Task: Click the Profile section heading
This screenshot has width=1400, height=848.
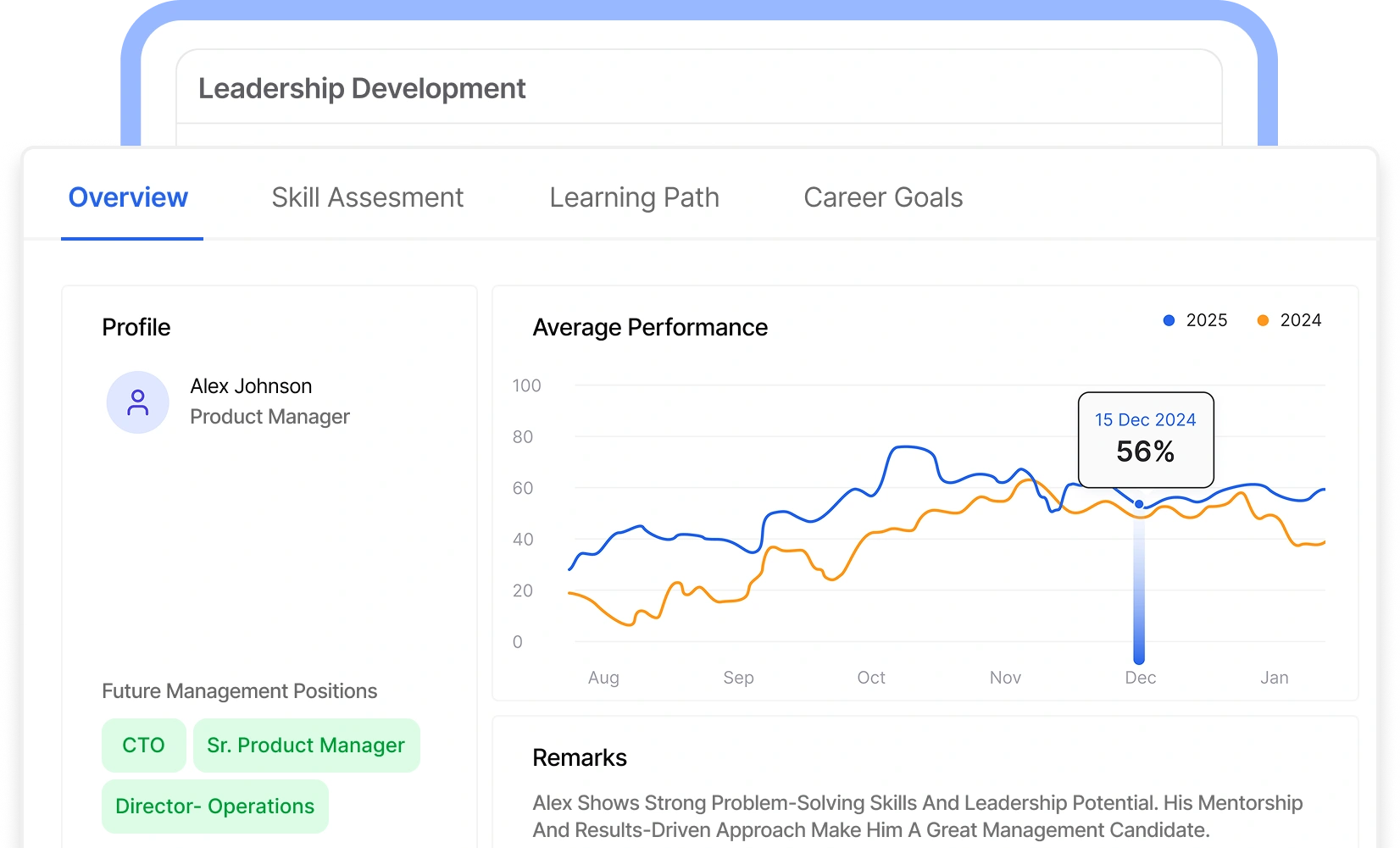Action: coord(136,328)
